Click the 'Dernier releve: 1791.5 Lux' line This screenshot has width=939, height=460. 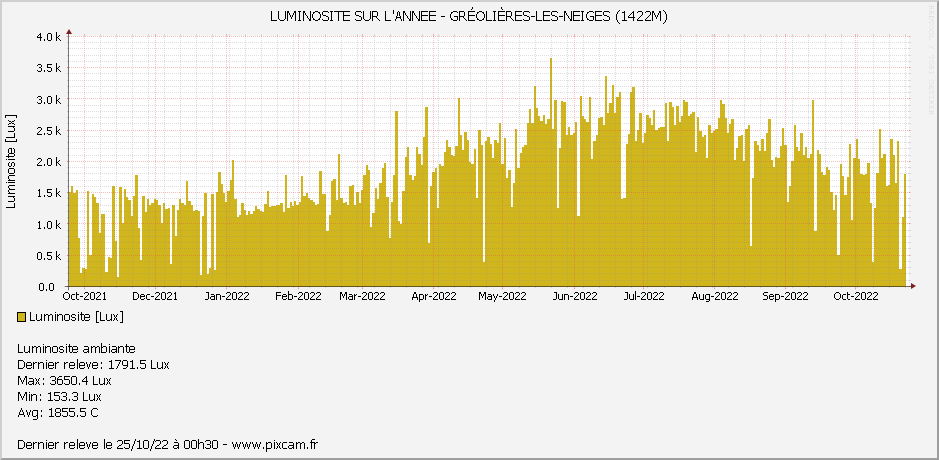coord(93,365)
